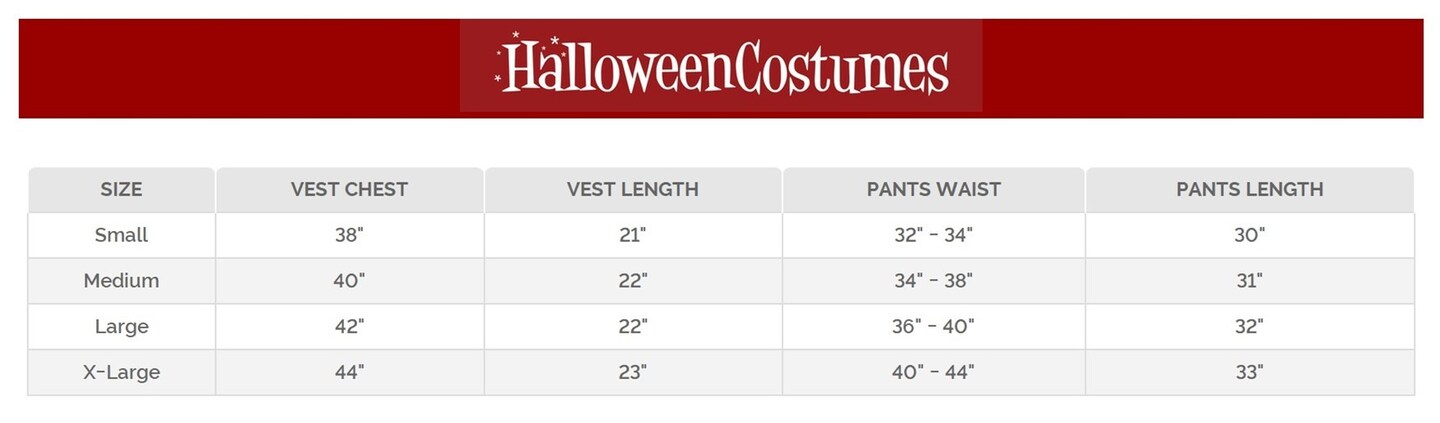Click the 30" pants length cell

click(x=1249, y=235)
